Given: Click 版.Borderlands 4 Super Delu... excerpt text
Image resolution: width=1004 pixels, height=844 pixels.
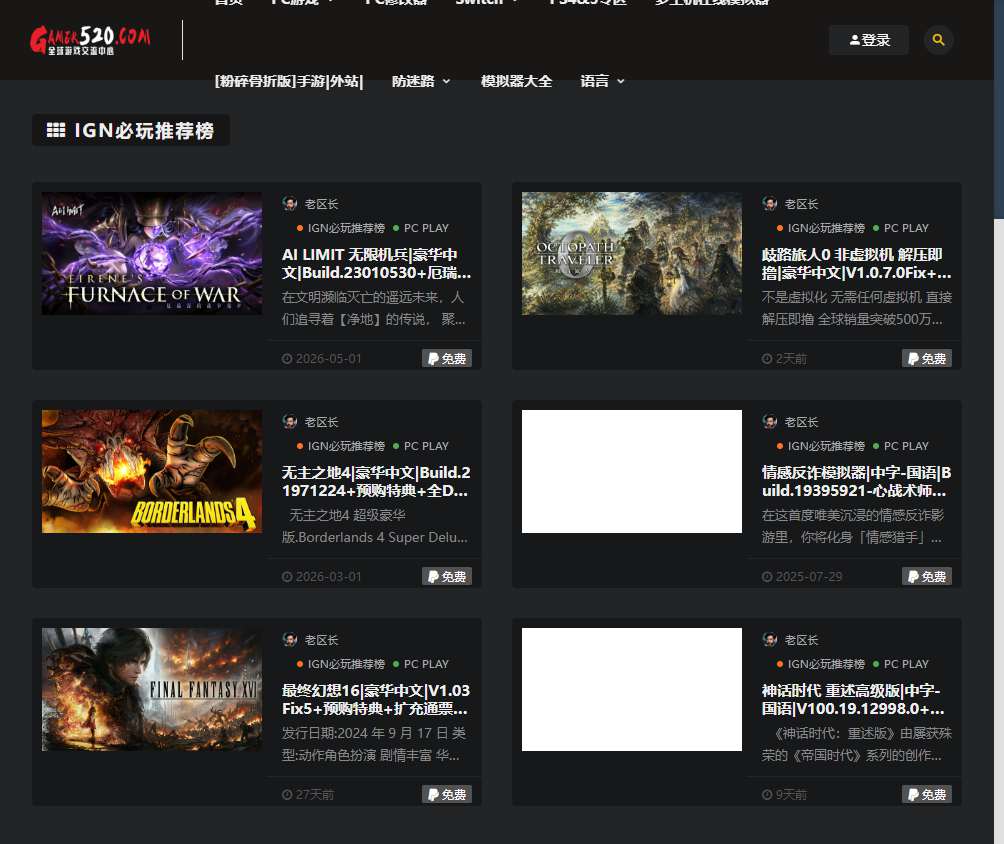Looking at the screenshot, I should click(x=375, y=537).
